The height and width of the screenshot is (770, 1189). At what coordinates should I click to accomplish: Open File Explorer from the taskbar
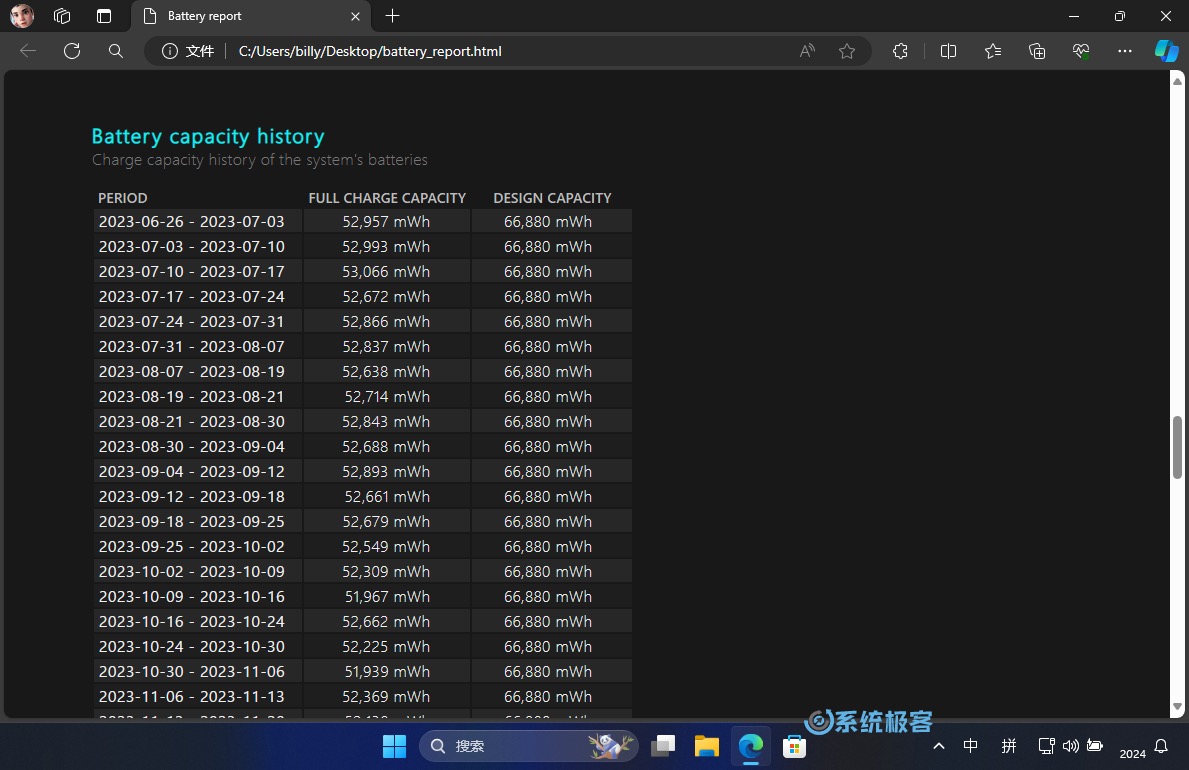point(707,746)
